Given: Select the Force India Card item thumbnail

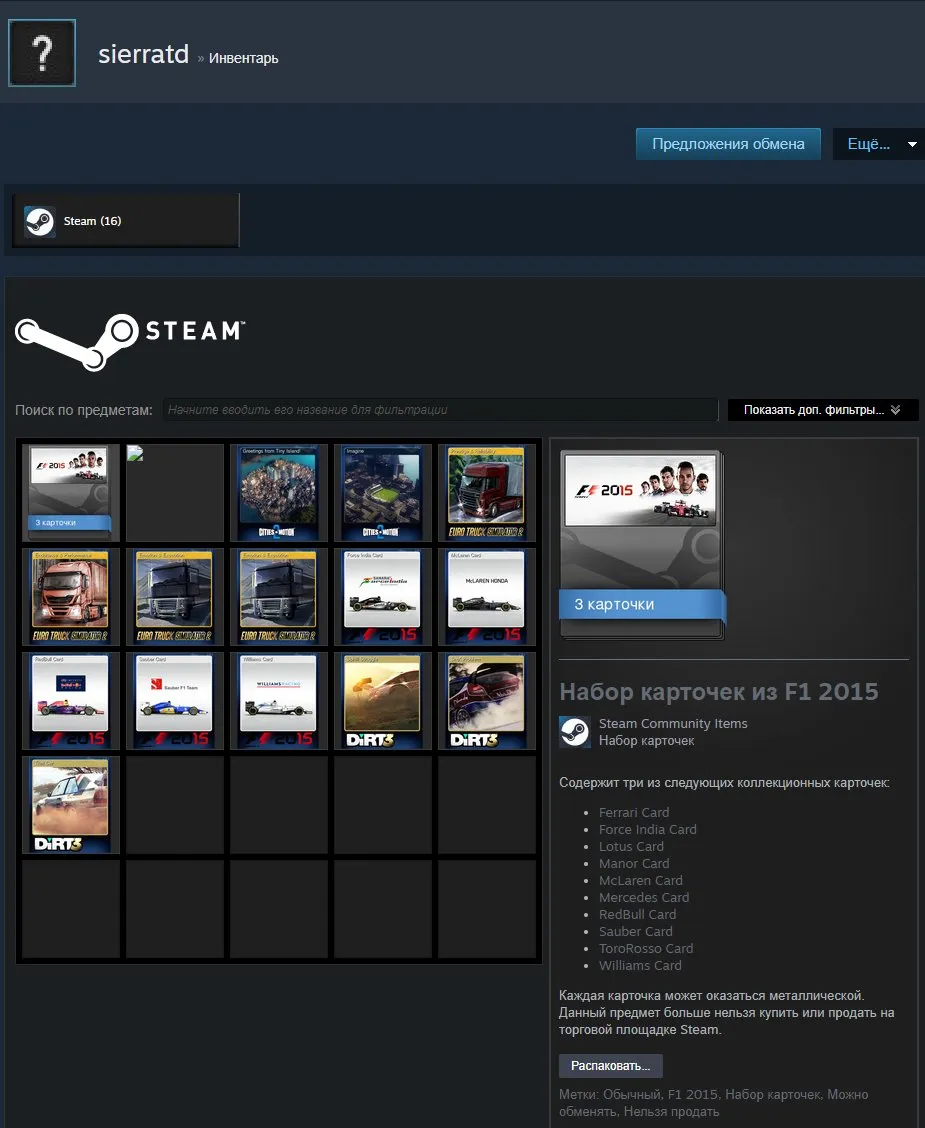Looking at the screenshot, I should 383,597.
